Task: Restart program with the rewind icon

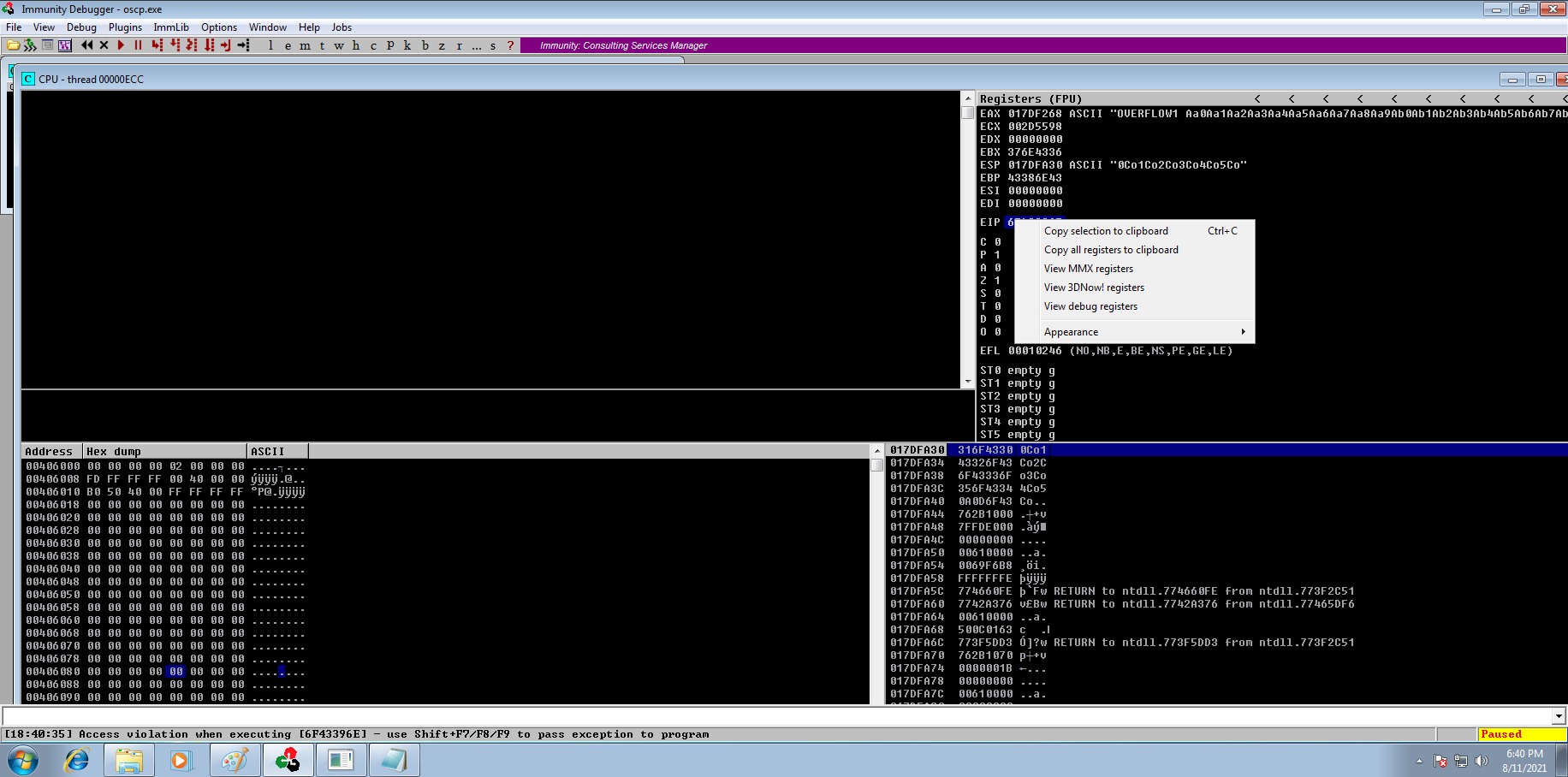Action: click(86, 45)
